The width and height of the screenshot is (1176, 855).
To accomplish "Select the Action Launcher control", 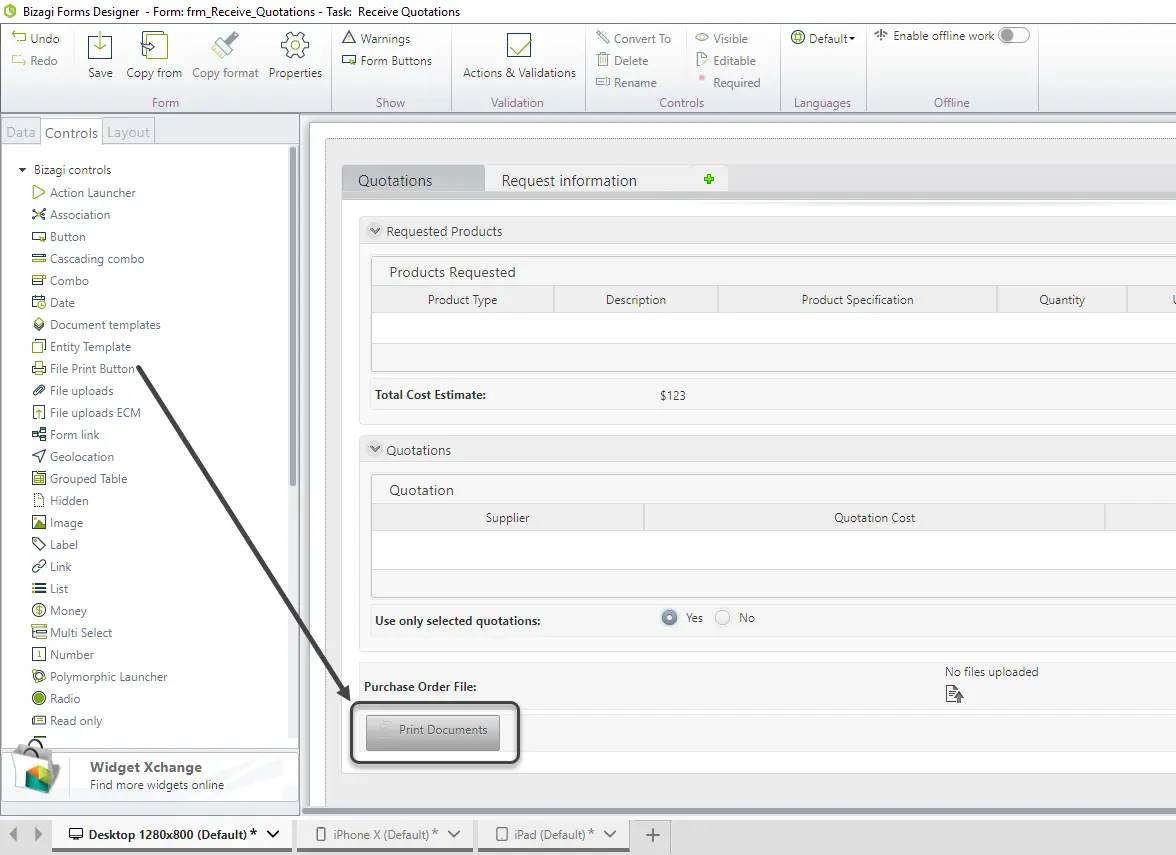I will point(84,193).
